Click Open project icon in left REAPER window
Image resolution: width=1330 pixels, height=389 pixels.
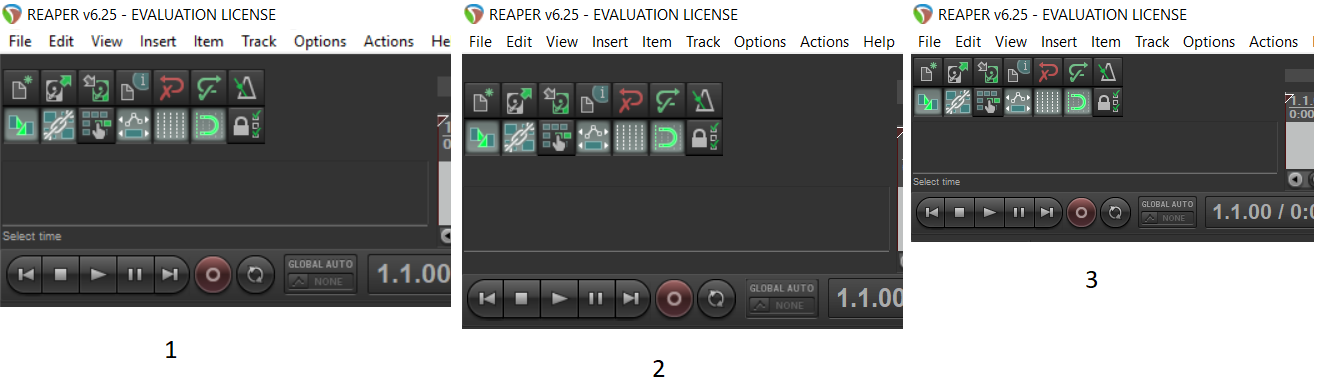click(59, 88)
